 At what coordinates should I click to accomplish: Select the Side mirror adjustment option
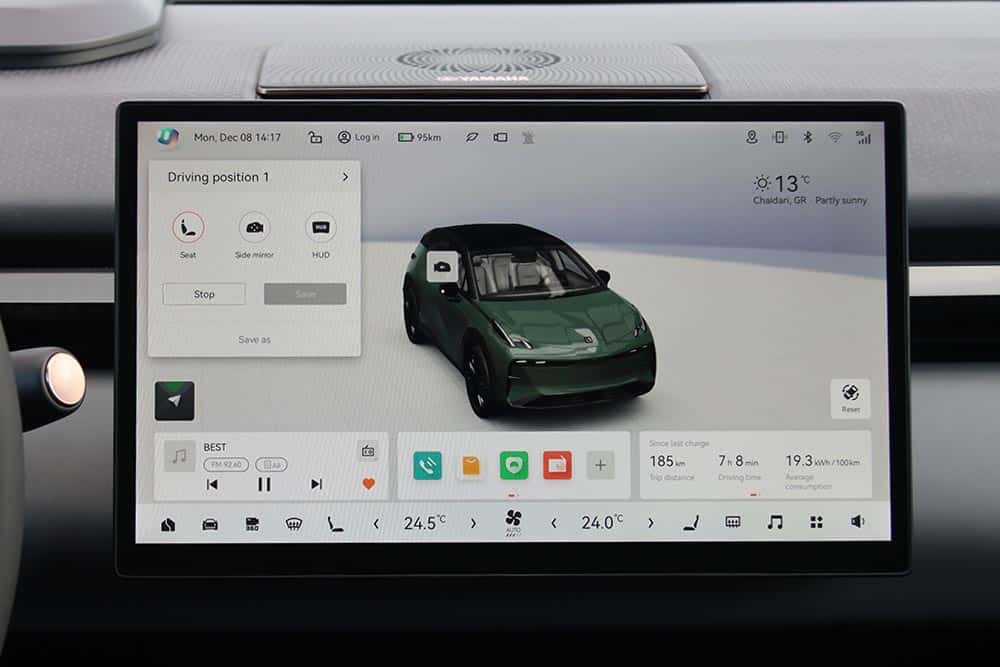[x=254, y=228]
